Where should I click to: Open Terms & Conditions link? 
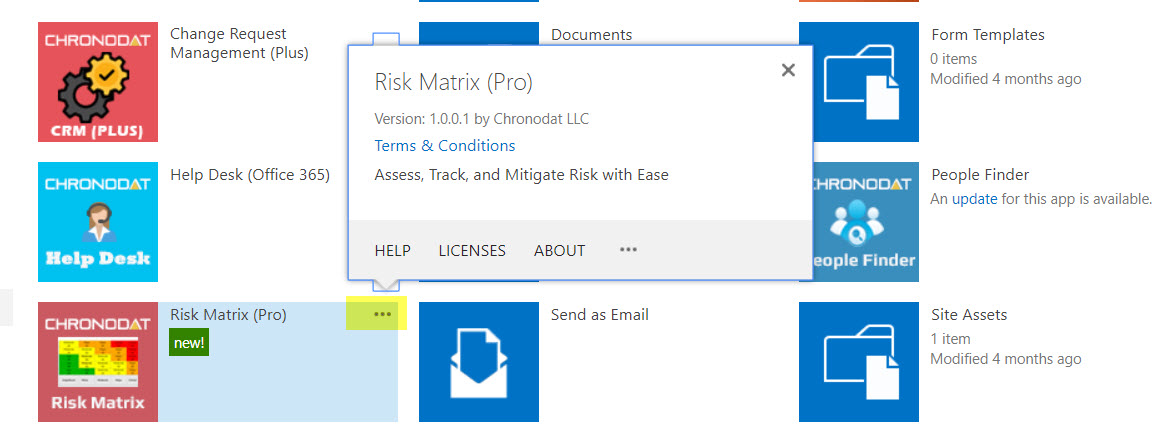[x=444, y=145]
